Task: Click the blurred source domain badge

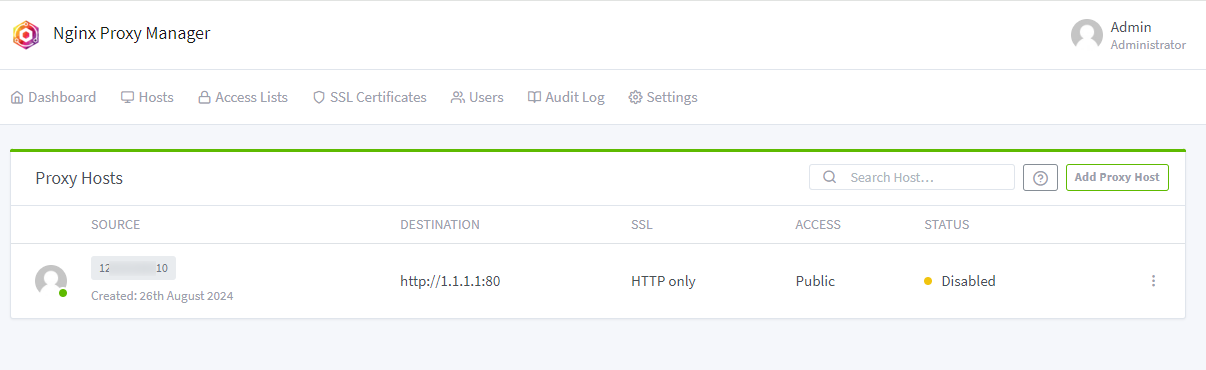Action: coord(133,268)
